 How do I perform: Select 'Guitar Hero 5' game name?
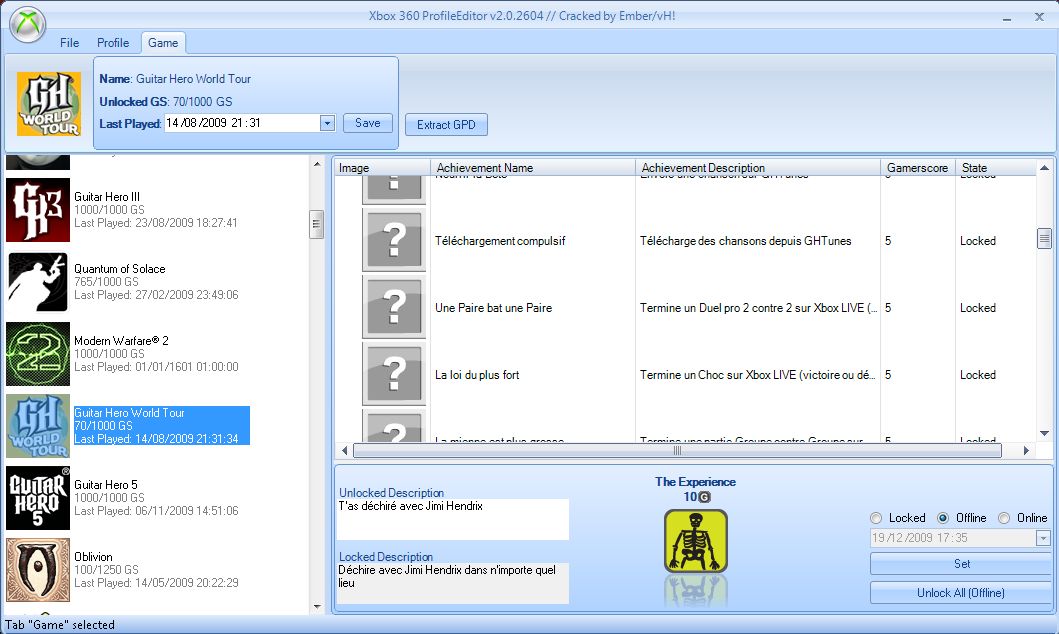pyautogui.click(x=105, y=485)
